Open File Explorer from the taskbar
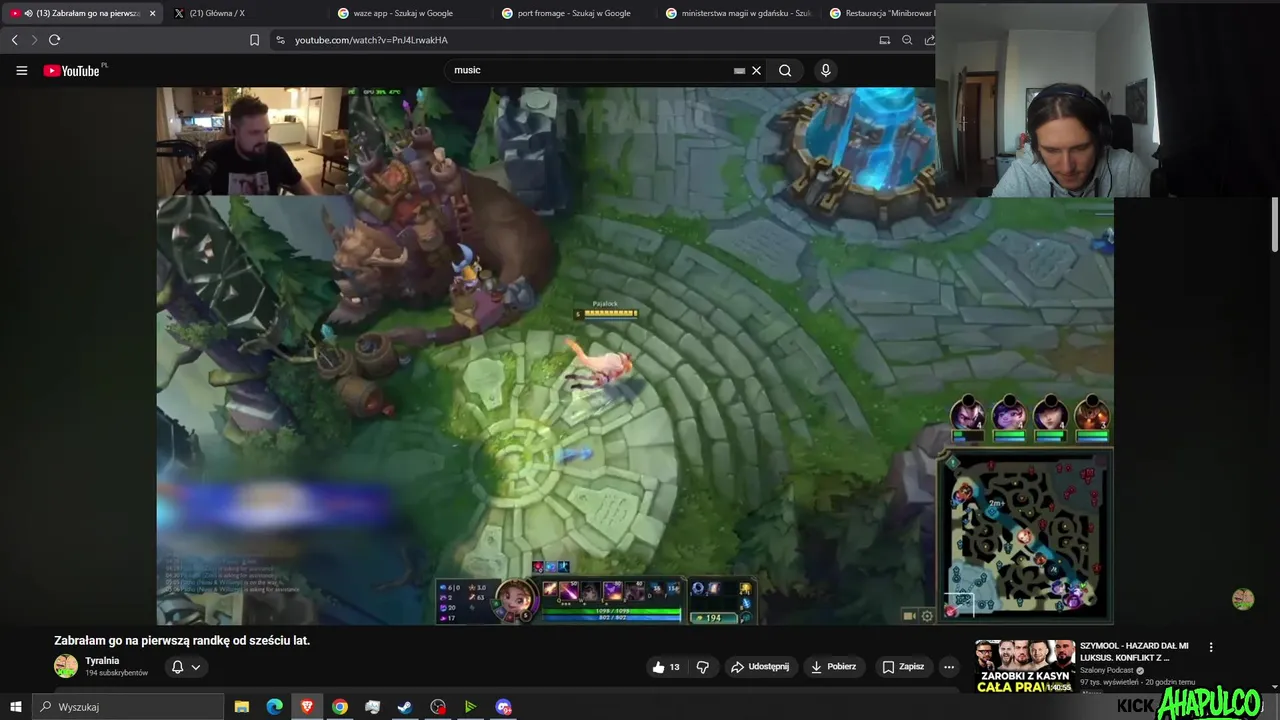The width and height of the screenshot is (1280, 720). tap(241, 707)
